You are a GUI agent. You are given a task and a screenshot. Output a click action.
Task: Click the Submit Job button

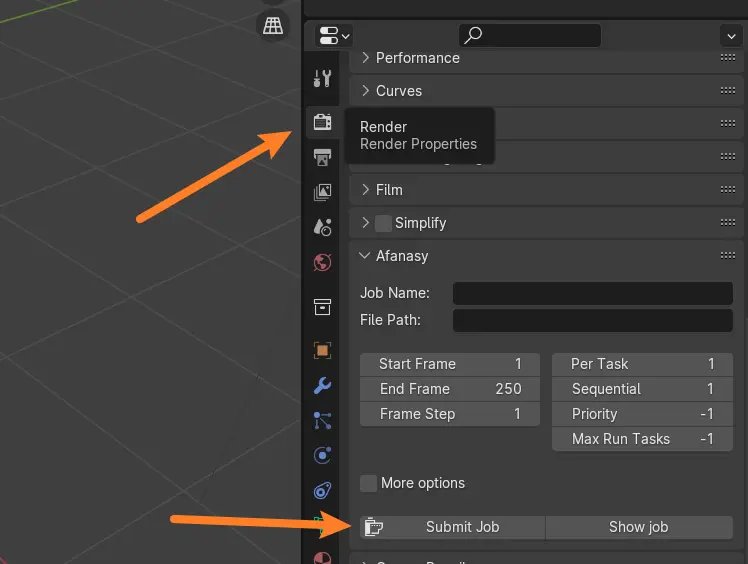(452, 527)
